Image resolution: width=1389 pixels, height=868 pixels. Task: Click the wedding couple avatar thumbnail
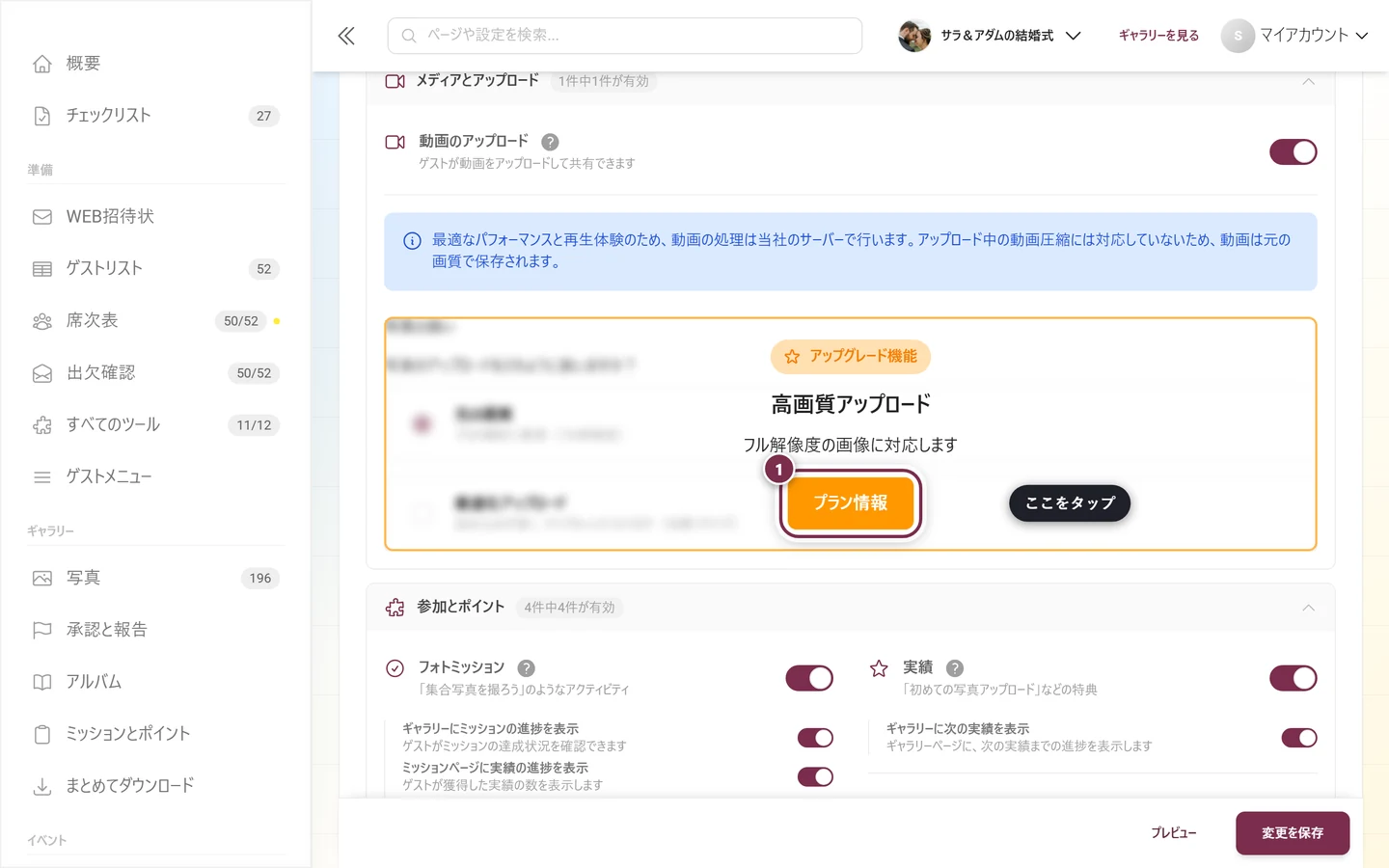pos(914,36)
